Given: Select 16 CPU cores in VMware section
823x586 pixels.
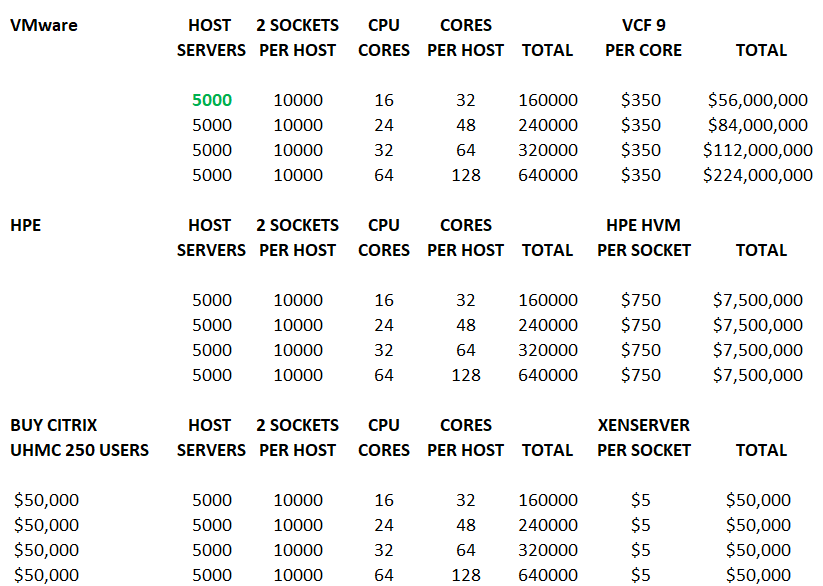Looking at the screenshot, I should click(x=384, y=100).
